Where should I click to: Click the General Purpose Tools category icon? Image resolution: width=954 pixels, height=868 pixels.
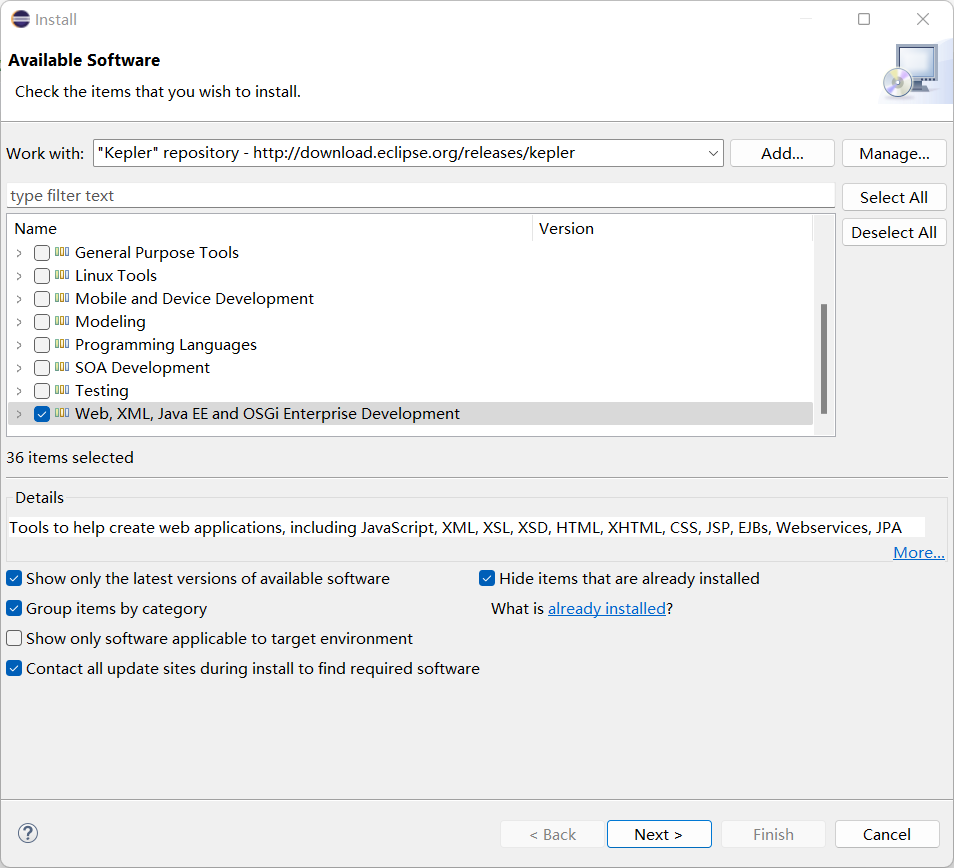click(x=63, y=252)
